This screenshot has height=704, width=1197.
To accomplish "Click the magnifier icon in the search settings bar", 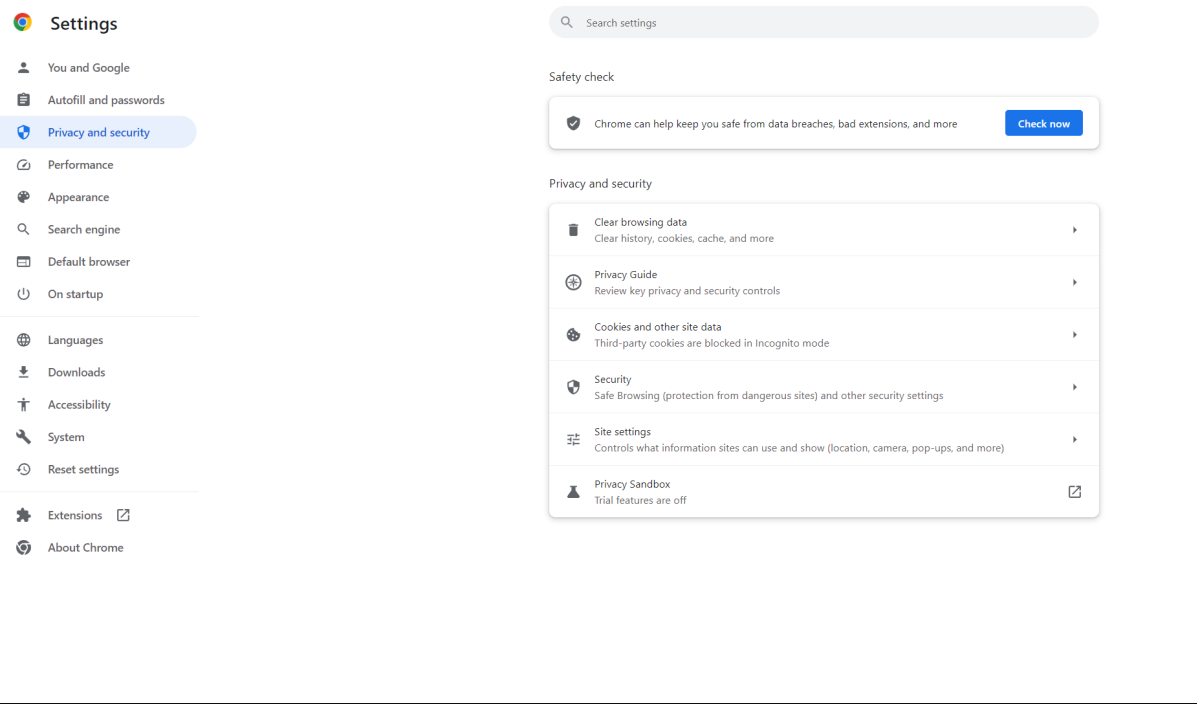I will pyautogui.click(x=566, y=22).
